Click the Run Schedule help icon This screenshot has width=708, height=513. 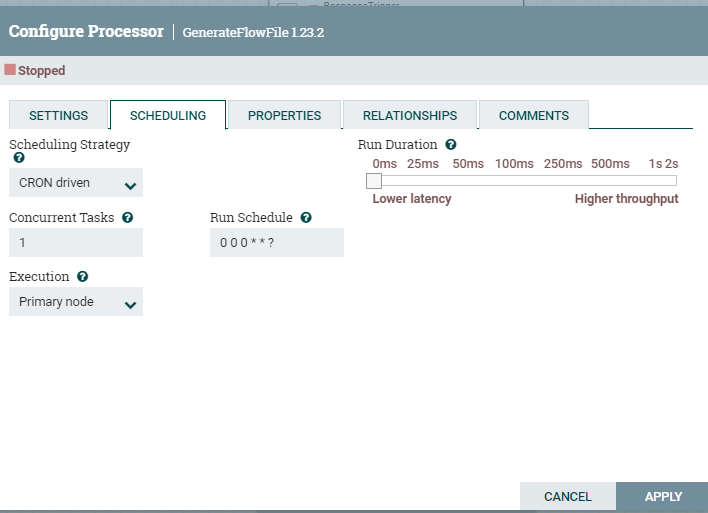306,217
